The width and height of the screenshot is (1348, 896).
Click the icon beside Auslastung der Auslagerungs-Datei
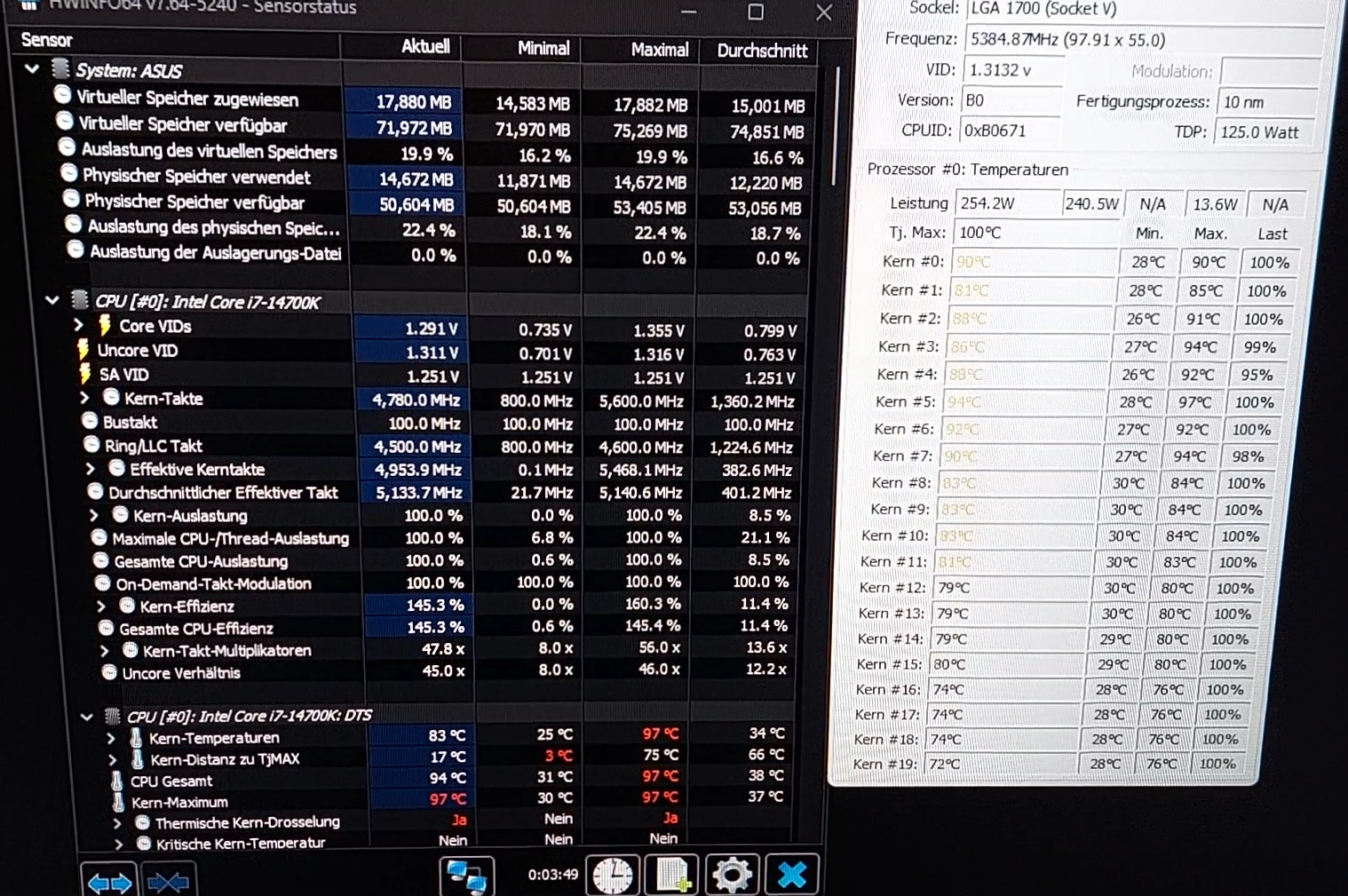75,250
